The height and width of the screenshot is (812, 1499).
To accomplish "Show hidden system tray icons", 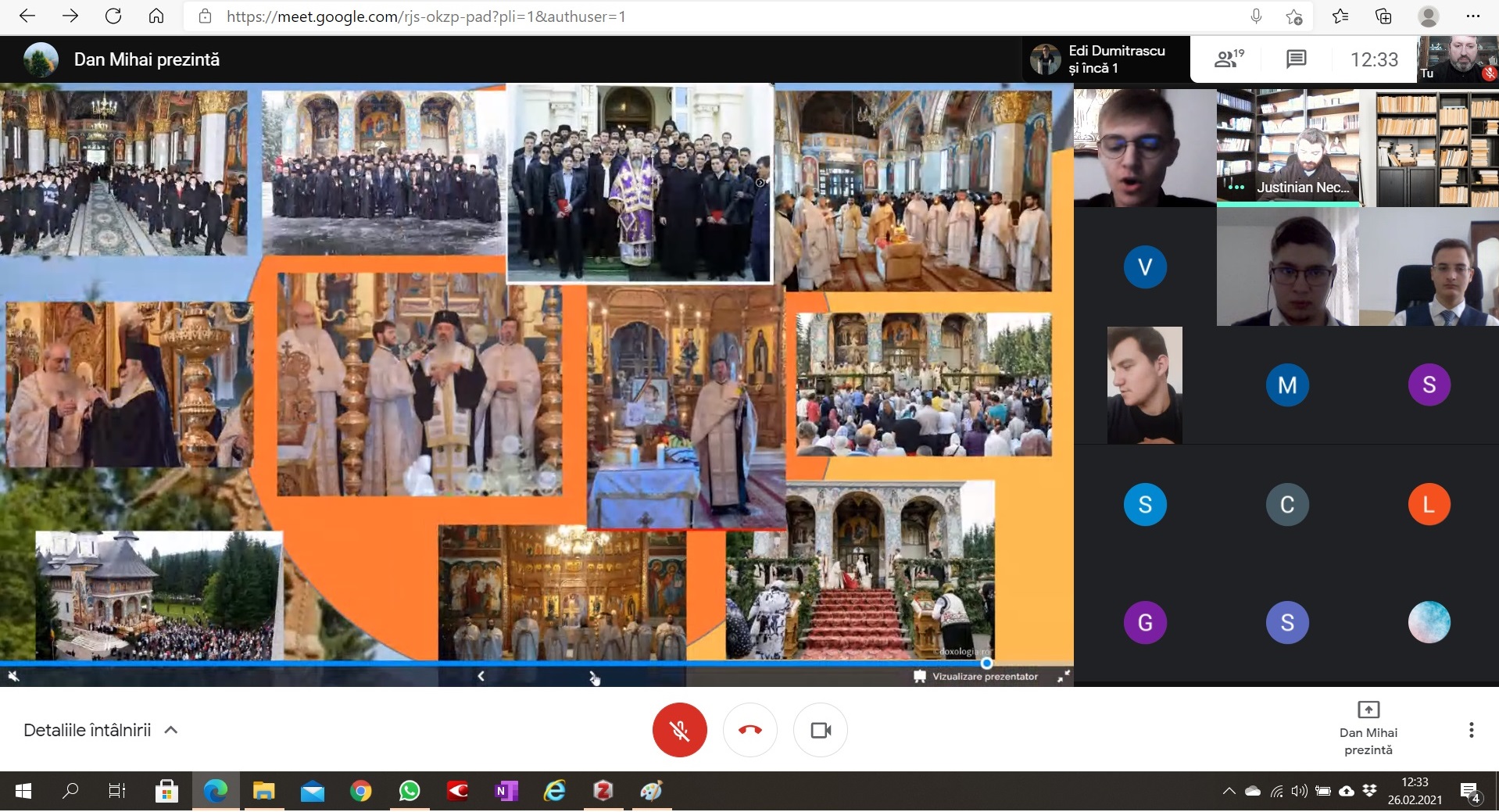I will click(1229, 791).
